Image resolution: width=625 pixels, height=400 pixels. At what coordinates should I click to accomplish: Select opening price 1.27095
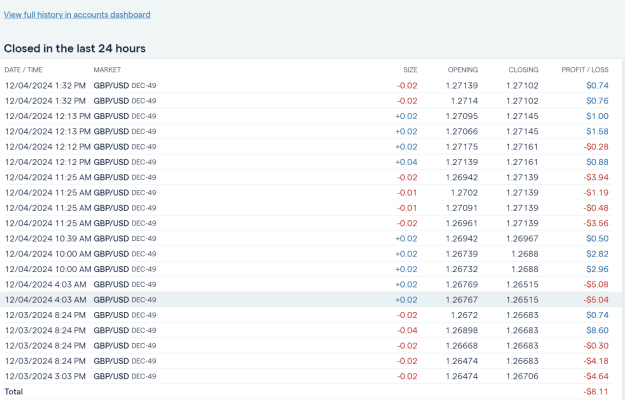tap(462, 116)
